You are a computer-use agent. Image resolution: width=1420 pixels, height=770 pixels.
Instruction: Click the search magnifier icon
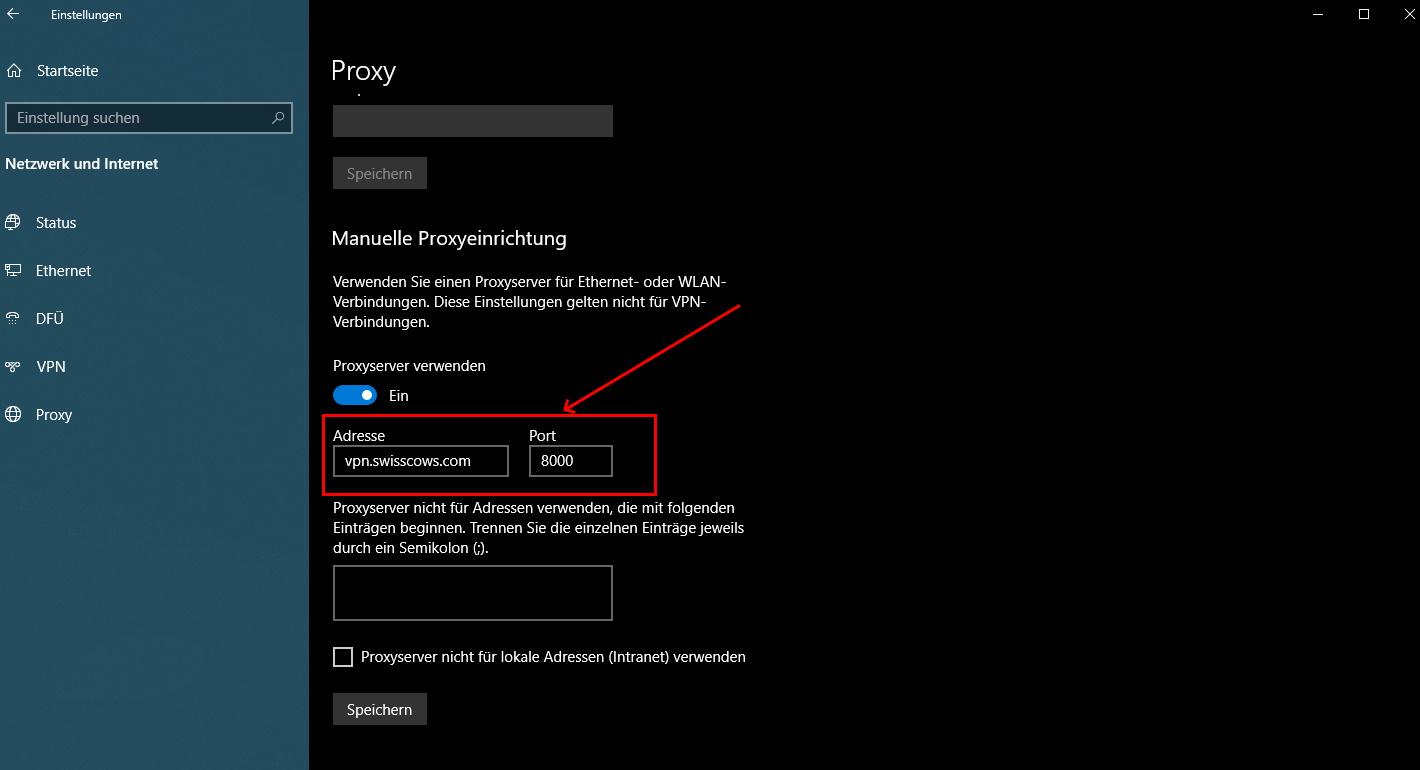(279, 117)
